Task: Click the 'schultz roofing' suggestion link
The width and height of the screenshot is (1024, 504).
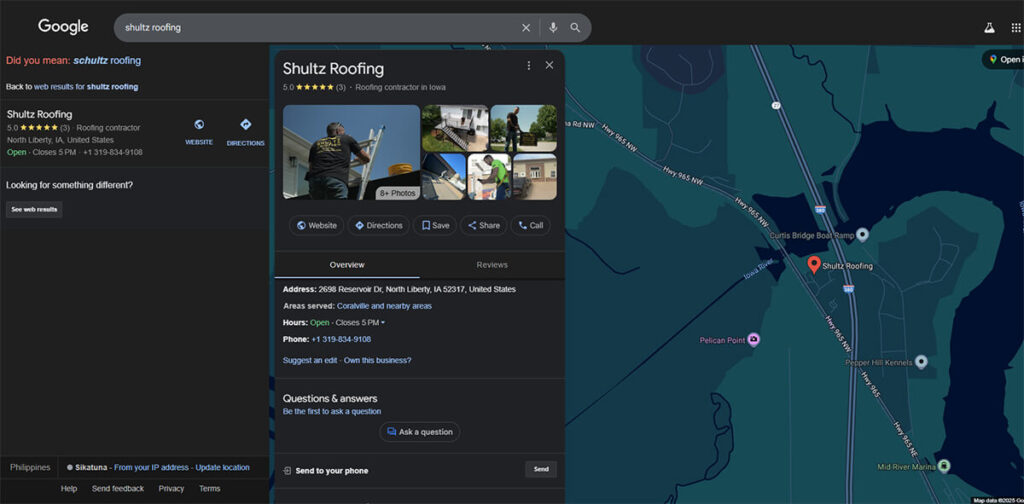Action: (x=107, y=60)
